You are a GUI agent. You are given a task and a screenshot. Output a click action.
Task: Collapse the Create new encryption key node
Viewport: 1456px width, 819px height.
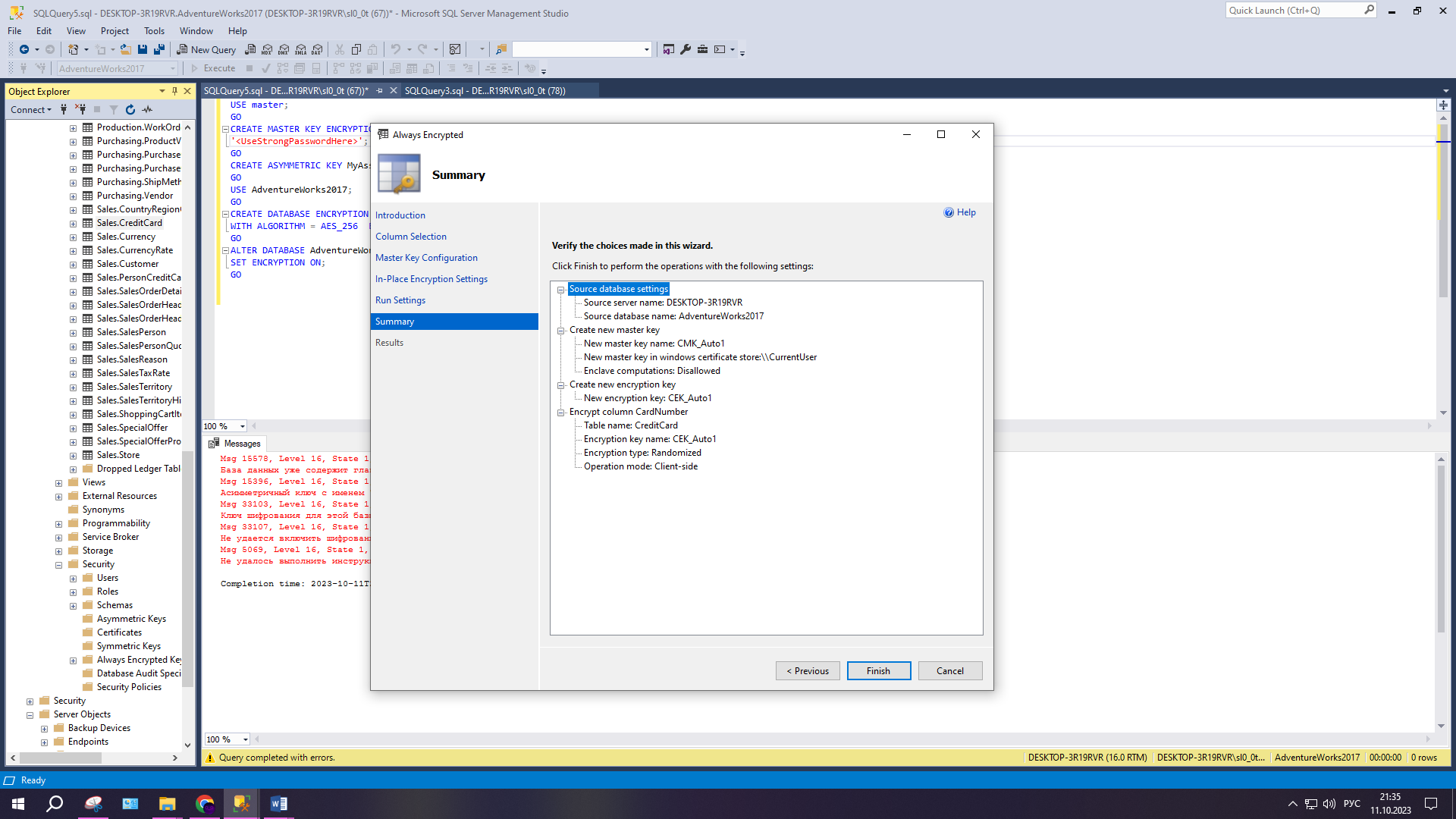[x=561, y=384]
